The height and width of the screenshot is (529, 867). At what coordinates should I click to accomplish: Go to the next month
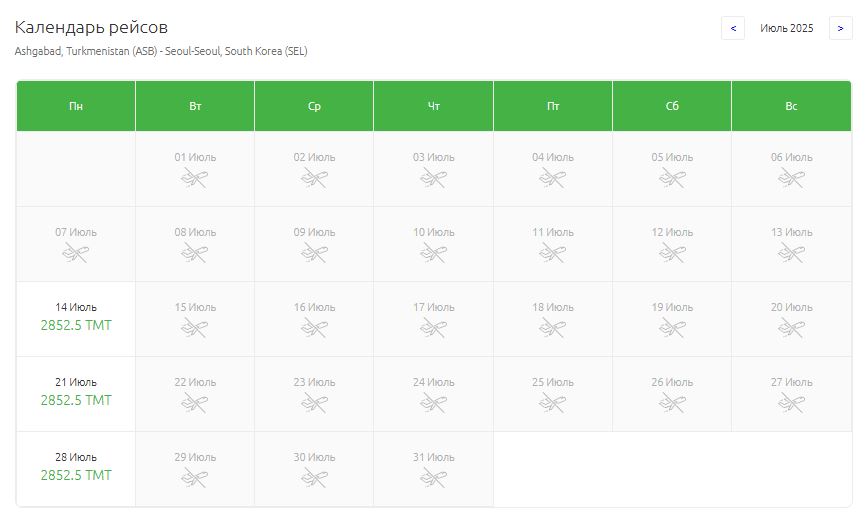[840, 28]
